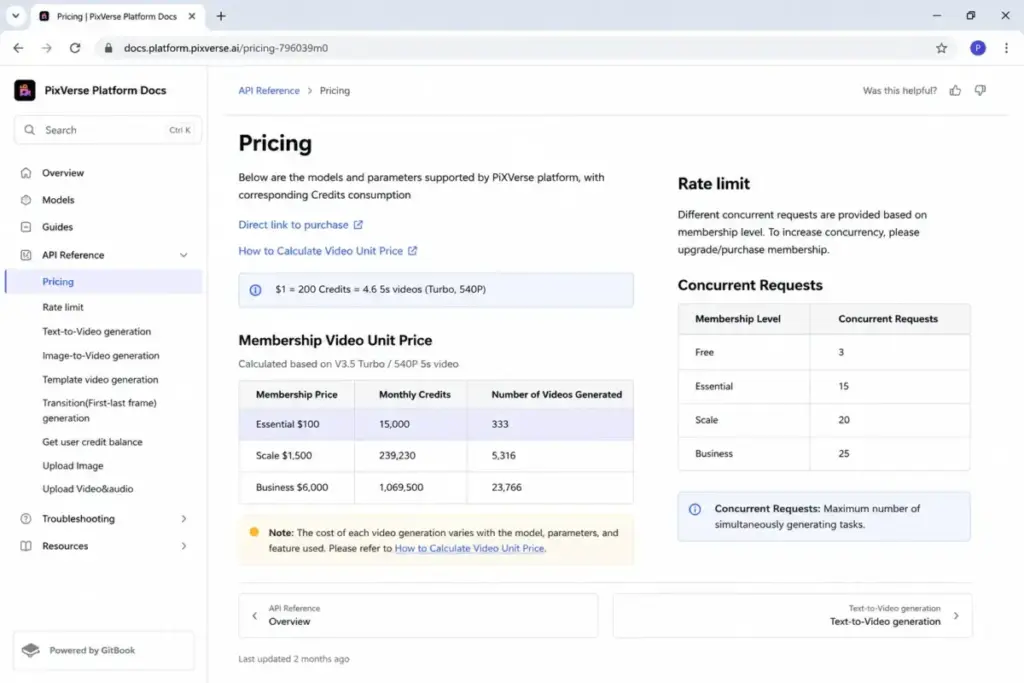Expand the Resources section chevron

click(x=184, y=546)
